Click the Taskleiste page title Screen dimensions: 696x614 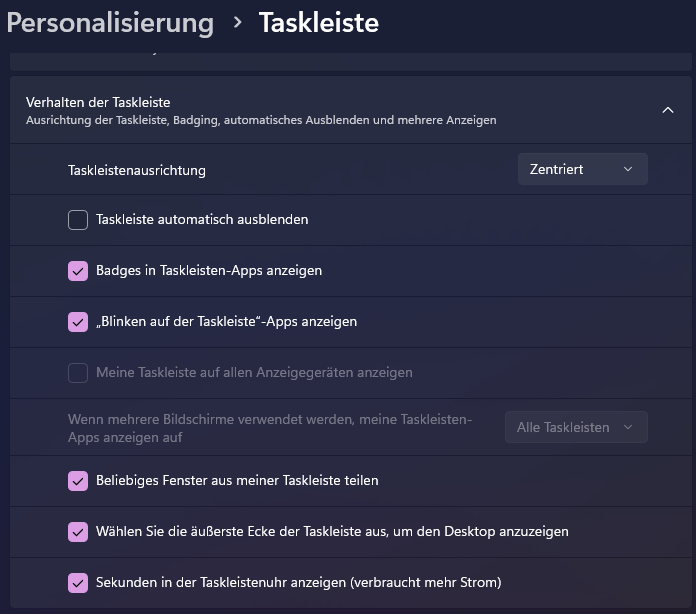point(318,22)
